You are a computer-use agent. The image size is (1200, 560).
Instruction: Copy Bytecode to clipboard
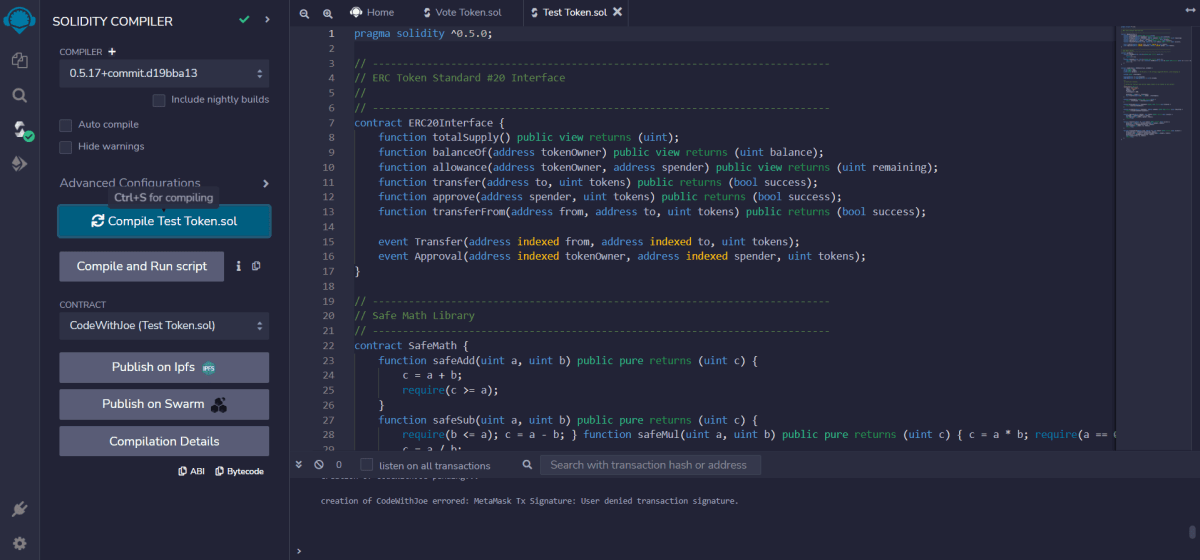[x=239, y=471]
